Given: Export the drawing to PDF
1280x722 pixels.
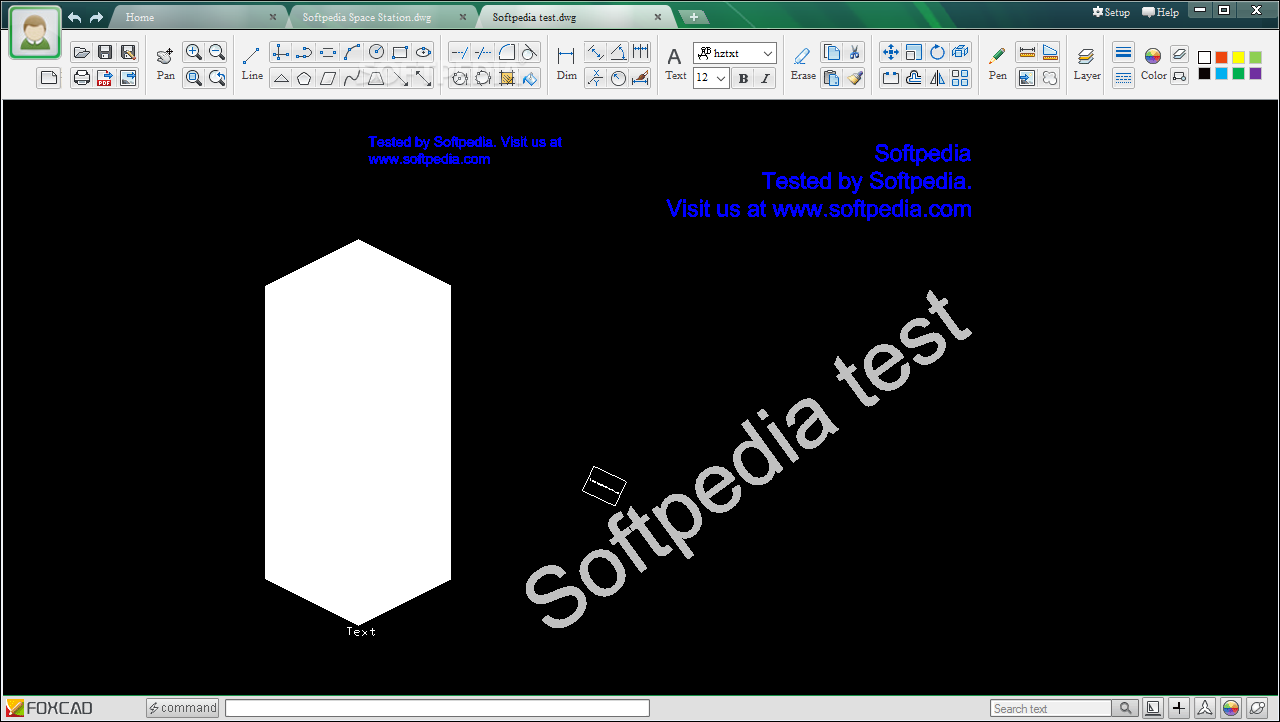Looking at the screenshot, I should point(105,78).
